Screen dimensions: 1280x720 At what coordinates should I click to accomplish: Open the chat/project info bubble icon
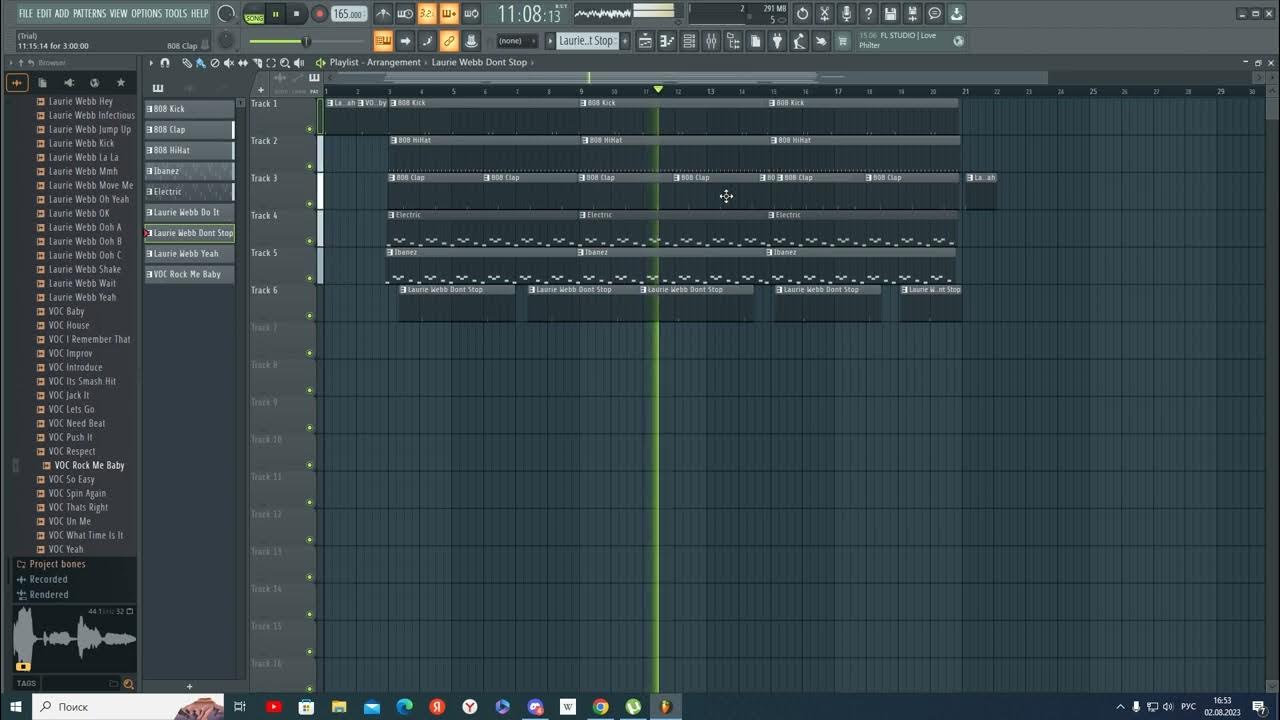click(934, 14)
